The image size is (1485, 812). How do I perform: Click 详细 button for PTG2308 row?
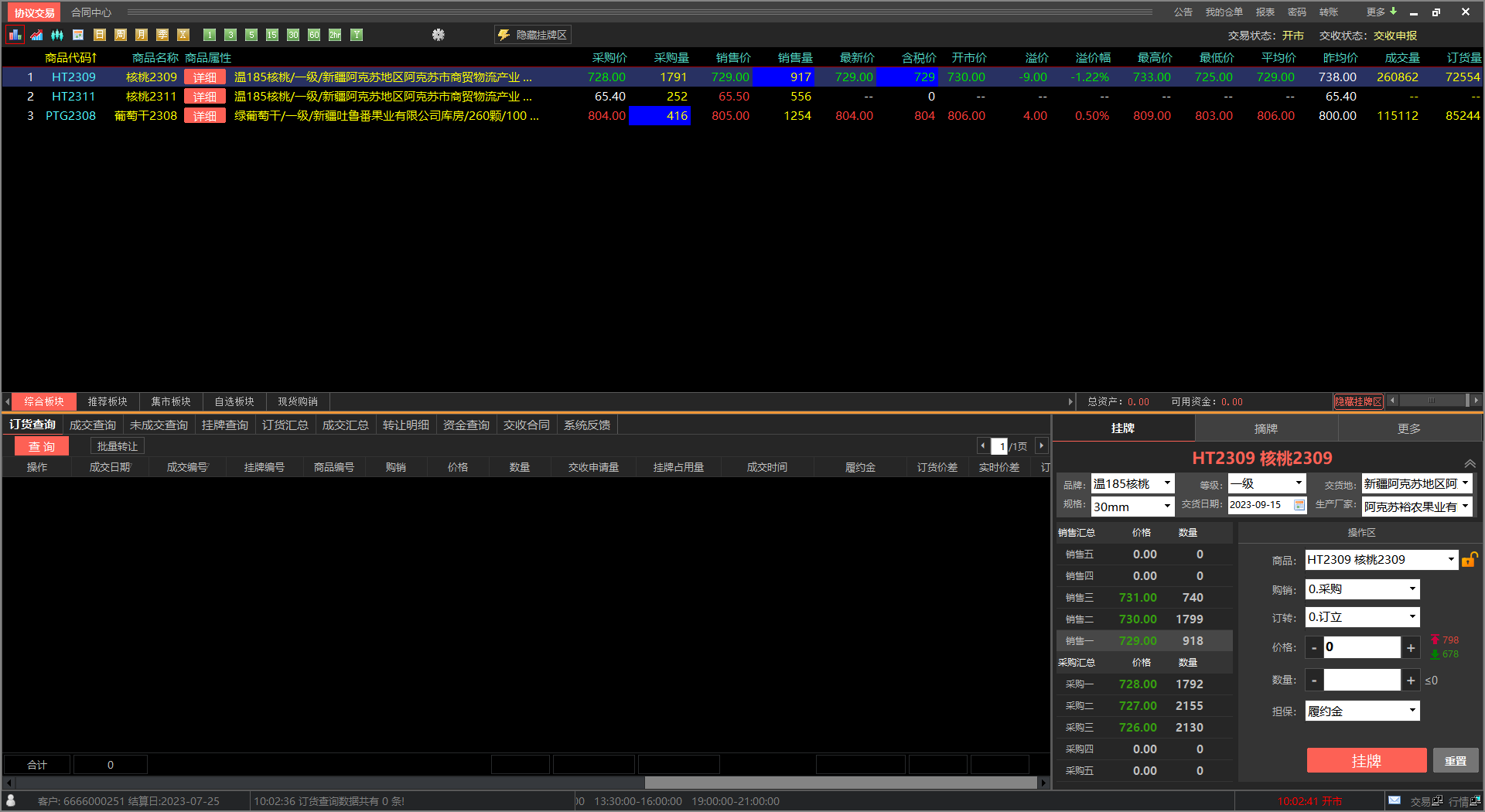coord(205,115)
